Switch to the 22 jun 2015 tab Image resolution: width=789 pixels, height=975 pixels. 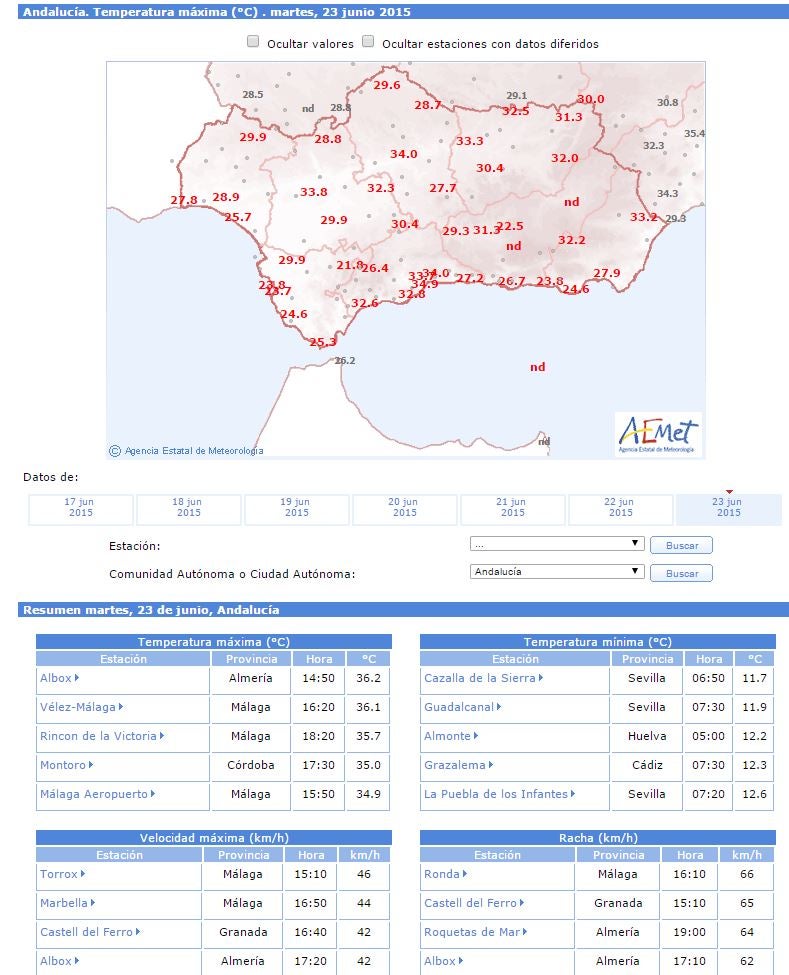(620, 509)
